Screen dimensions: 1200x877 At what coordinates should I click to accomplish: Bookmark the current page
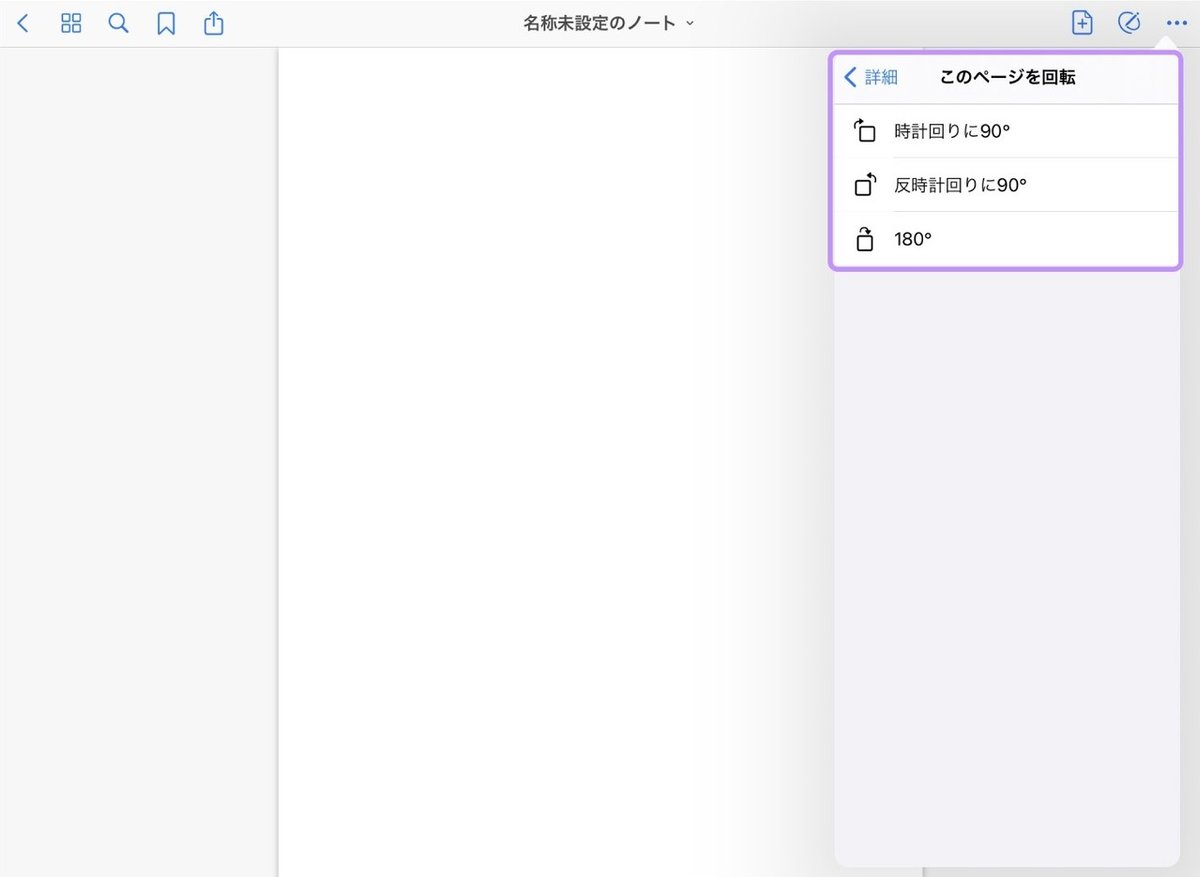165,22
